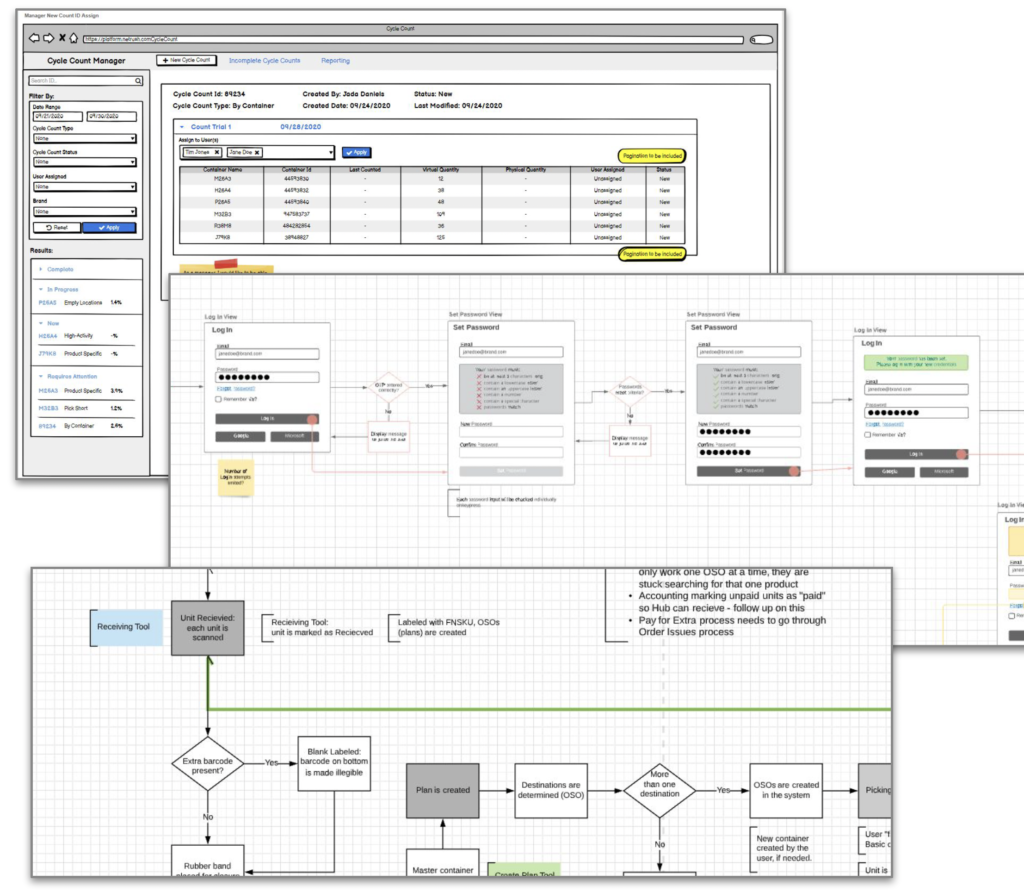Click the browser forward arrow icon
Viewport: 1024px width, 892px height.
[x=47, y=39]
